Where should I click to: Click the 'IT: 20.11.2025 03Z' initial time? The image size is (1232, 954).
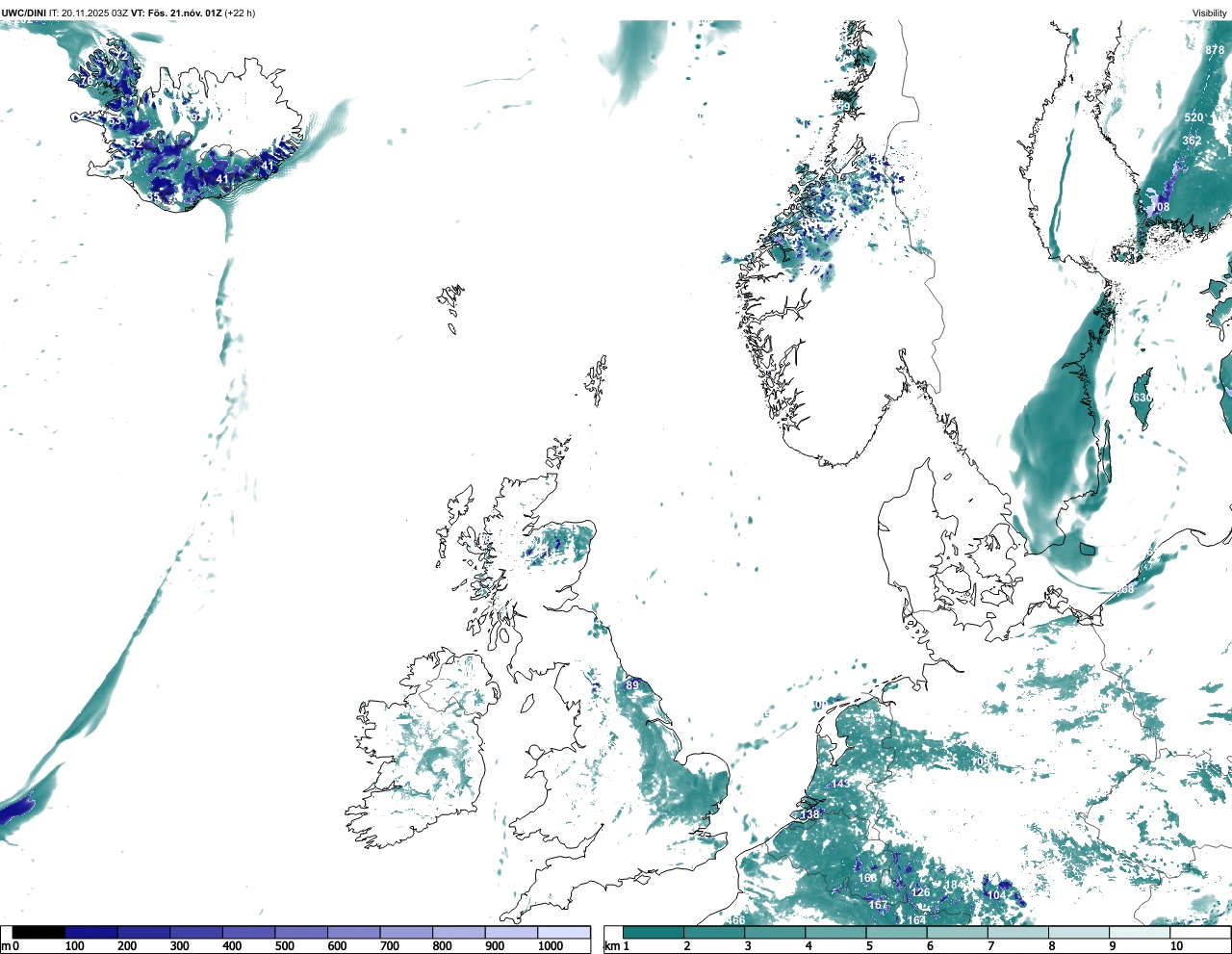(x=89, y=13)
